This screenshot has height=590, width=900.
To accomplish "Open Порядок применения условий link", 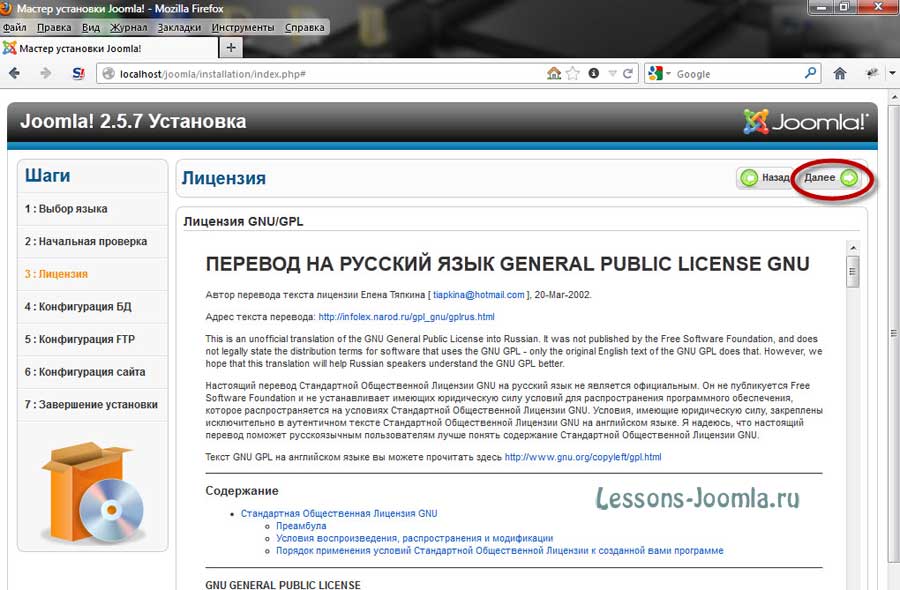I will click(x=499, y=550).
